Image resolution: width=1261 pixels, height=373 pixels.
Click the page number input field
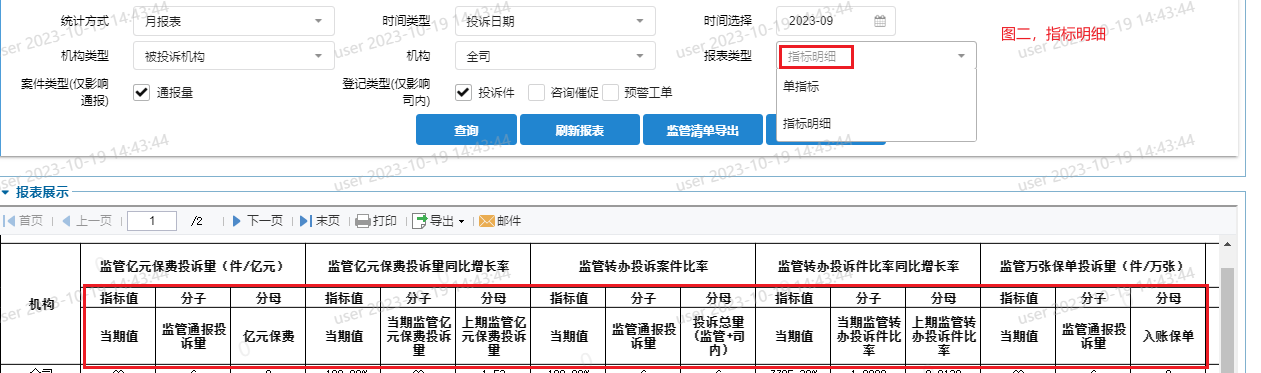click(152, 220)
